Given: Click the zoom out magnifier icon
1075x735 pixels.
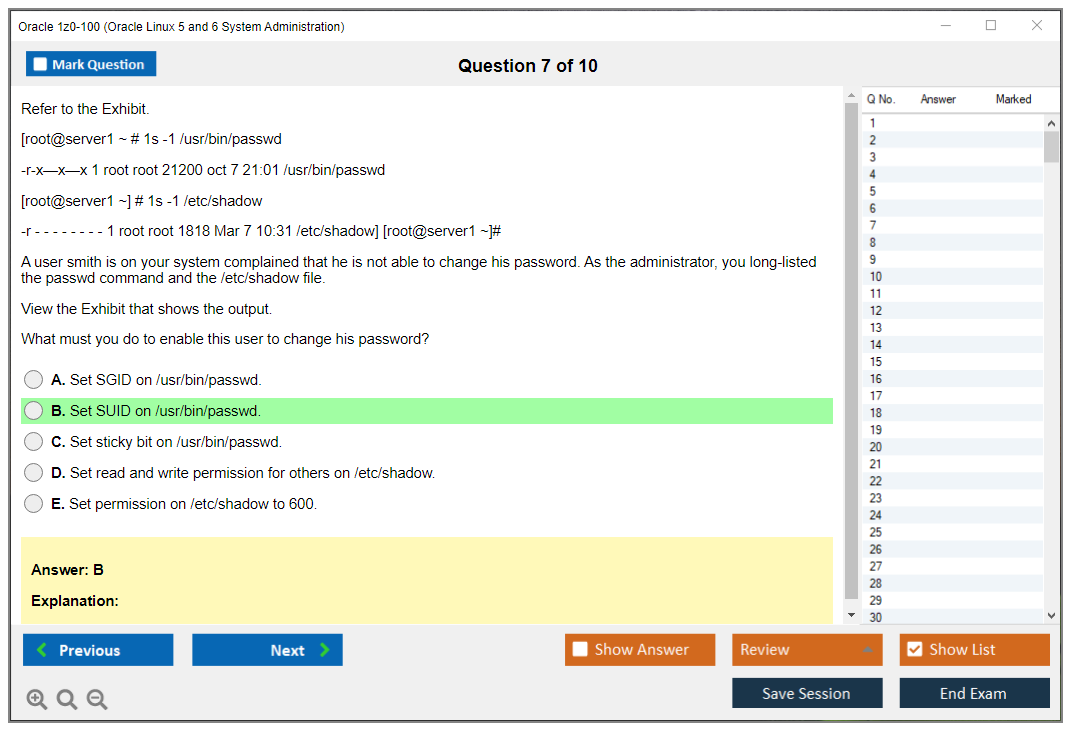Looking at the screenshot, I should tap(97, 700).
